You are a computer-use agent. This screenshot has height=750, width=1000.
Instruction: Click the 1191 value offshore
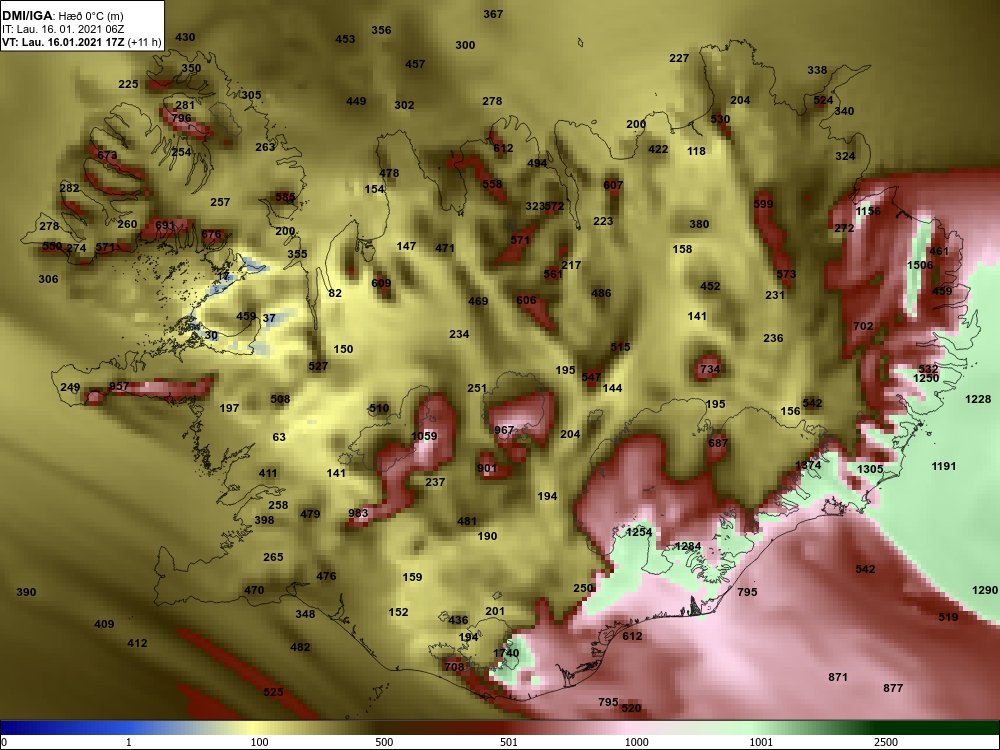click(944, 466)
